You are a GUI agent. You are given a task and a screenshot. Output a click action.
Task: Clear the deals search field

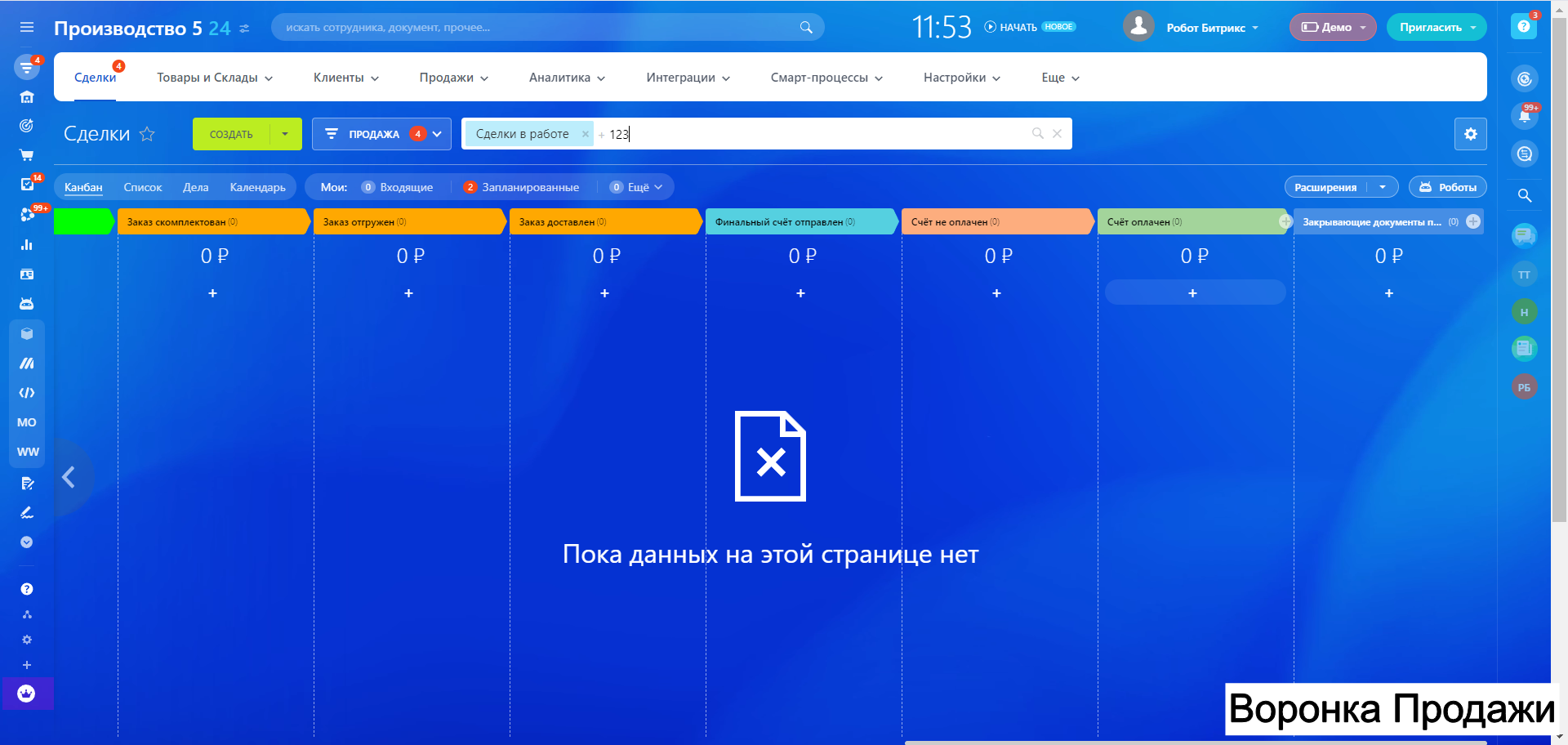[1057, 133]
